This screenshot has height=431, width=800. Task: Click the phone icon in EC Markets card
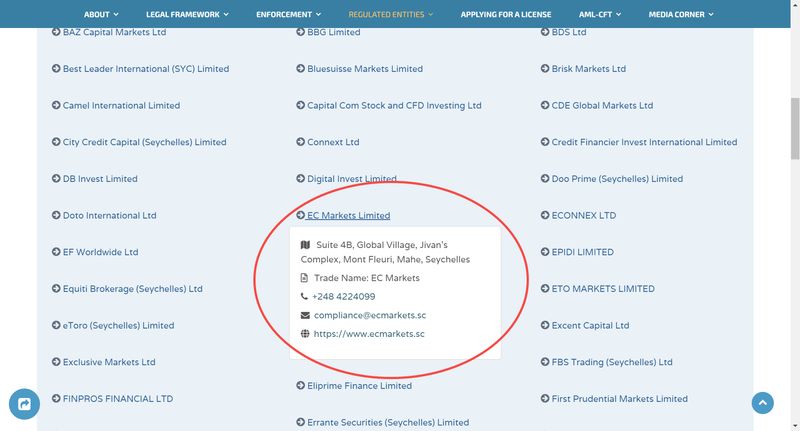tap(304, 296)
